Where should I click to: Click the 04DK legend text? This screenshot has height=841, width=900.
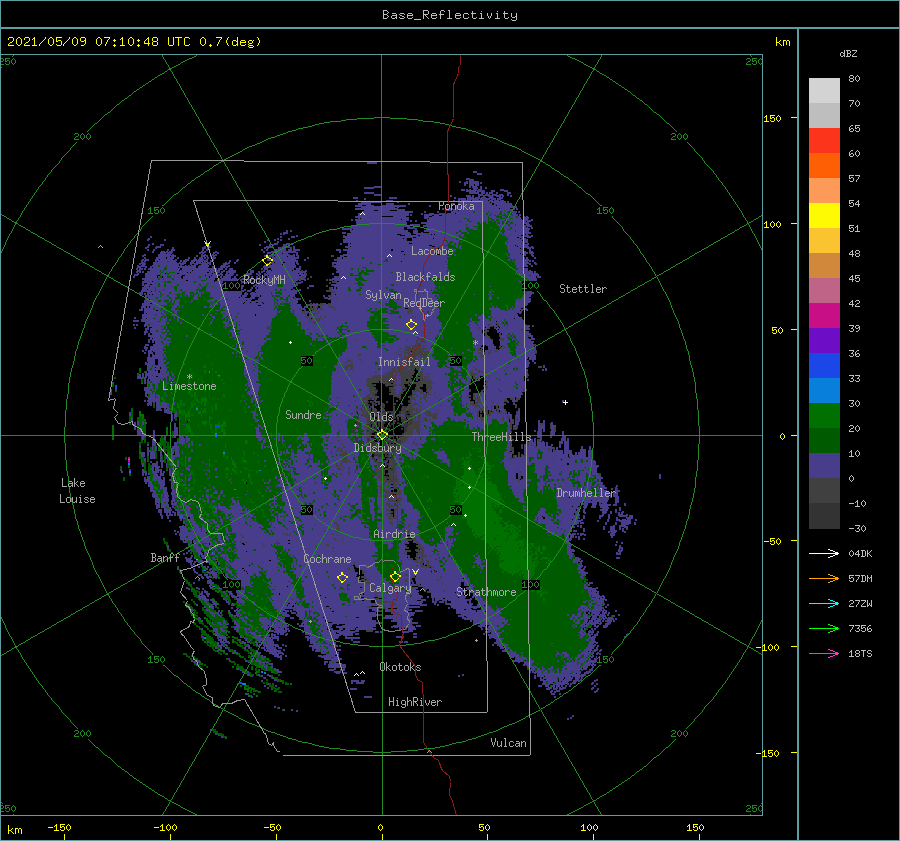pyautogui.click(x=860, y=553)
